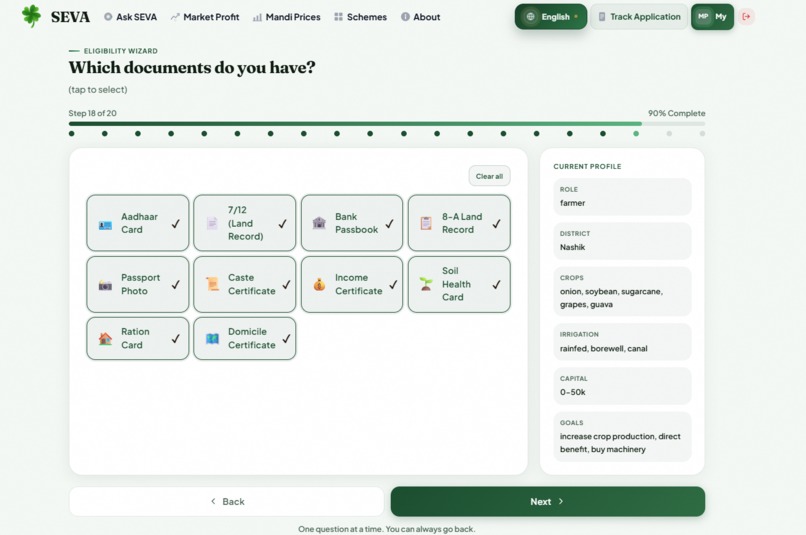Click the Aadhaar Card ID icon
The width and height of the screenshot is (806, 535).
(105, 225)
